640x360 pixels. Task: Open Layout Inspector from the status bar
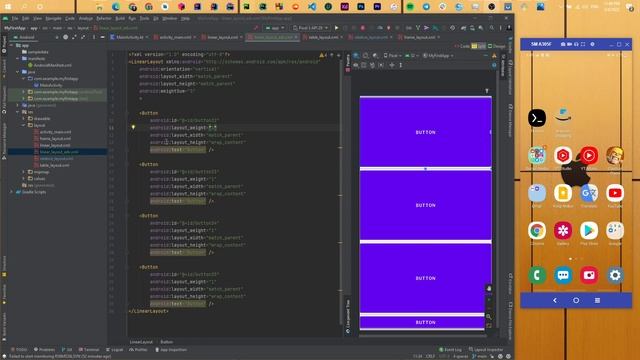click(x=486, y=350)
